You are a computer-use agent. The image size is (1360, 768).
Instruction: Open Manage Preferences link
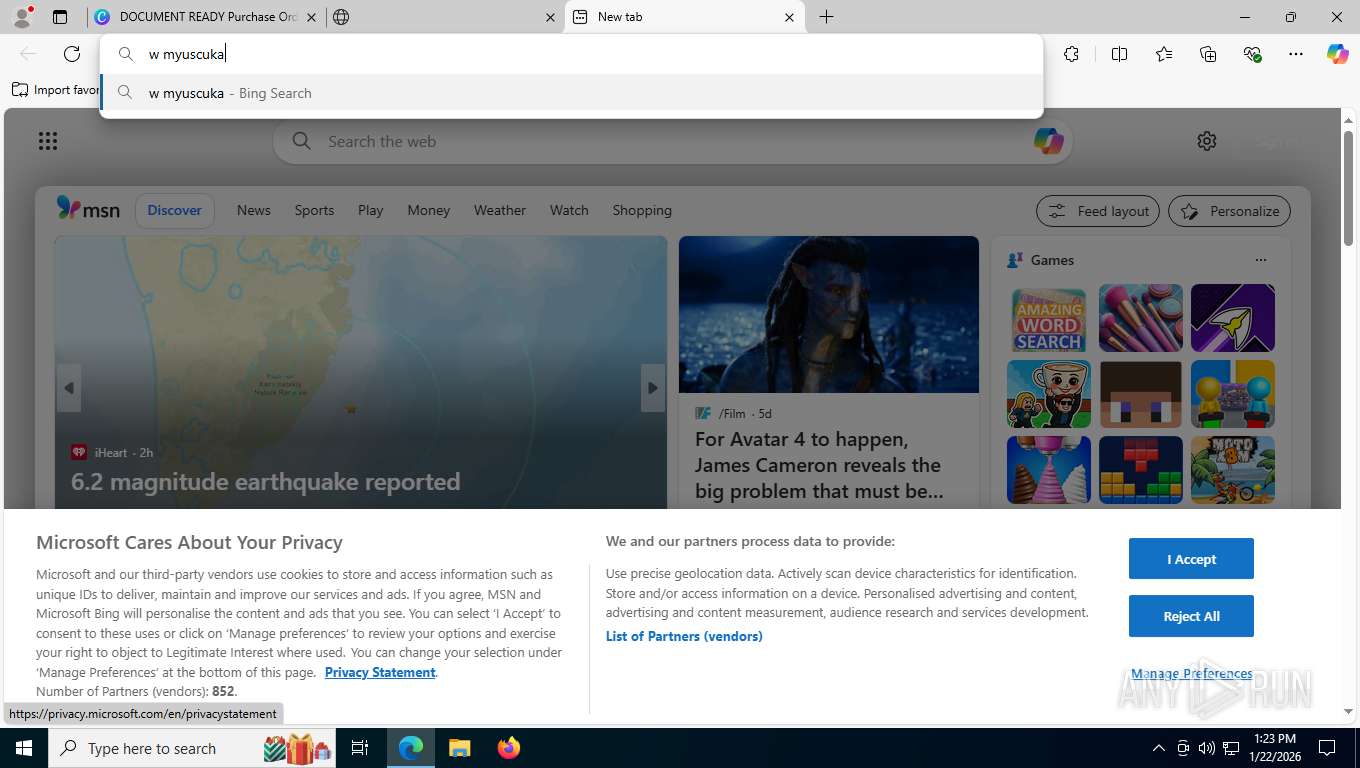pos(1191,673)
